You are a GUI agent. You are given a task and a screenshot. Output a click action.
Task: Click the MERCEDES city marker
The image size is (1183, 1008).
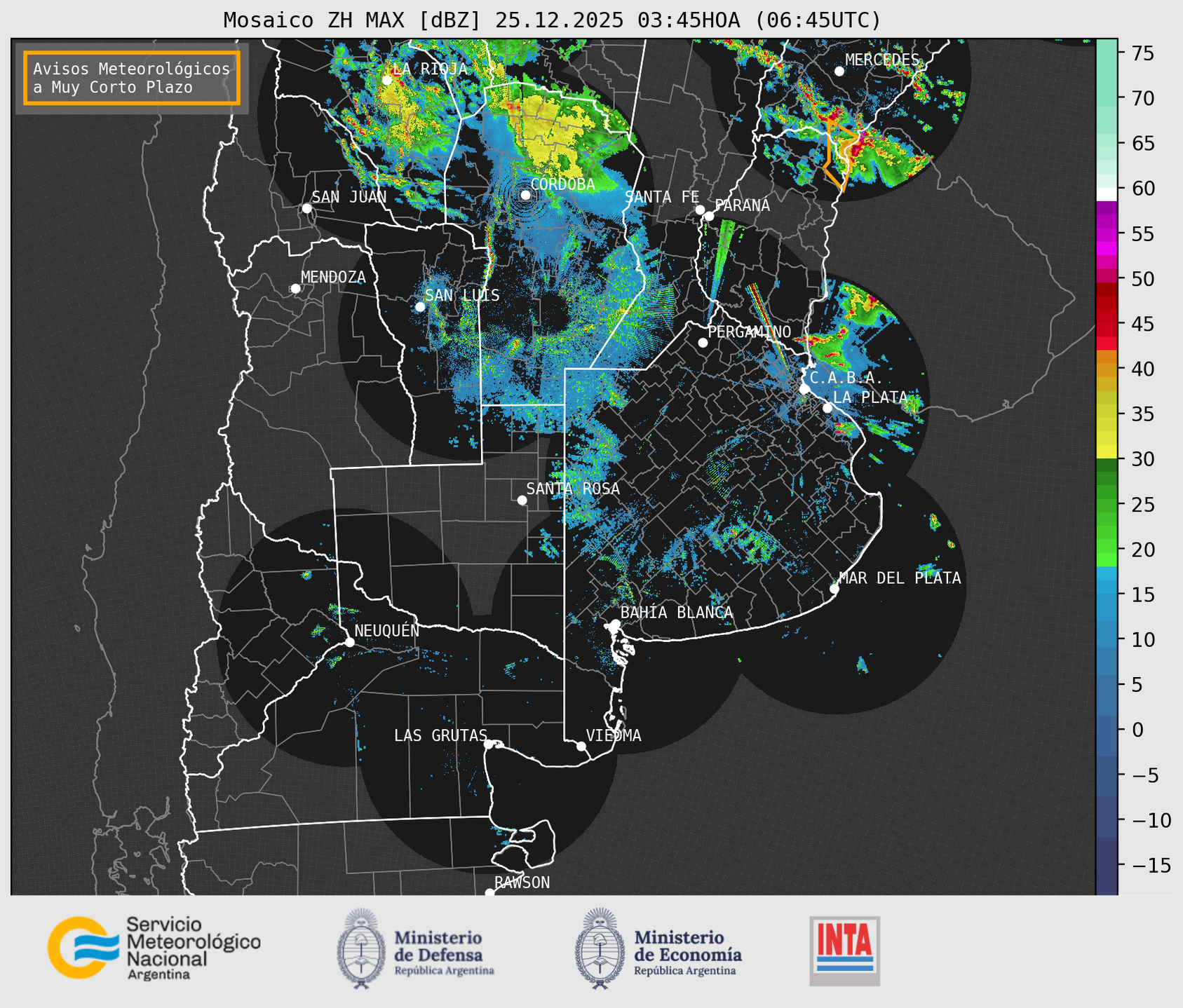(839, 71)
